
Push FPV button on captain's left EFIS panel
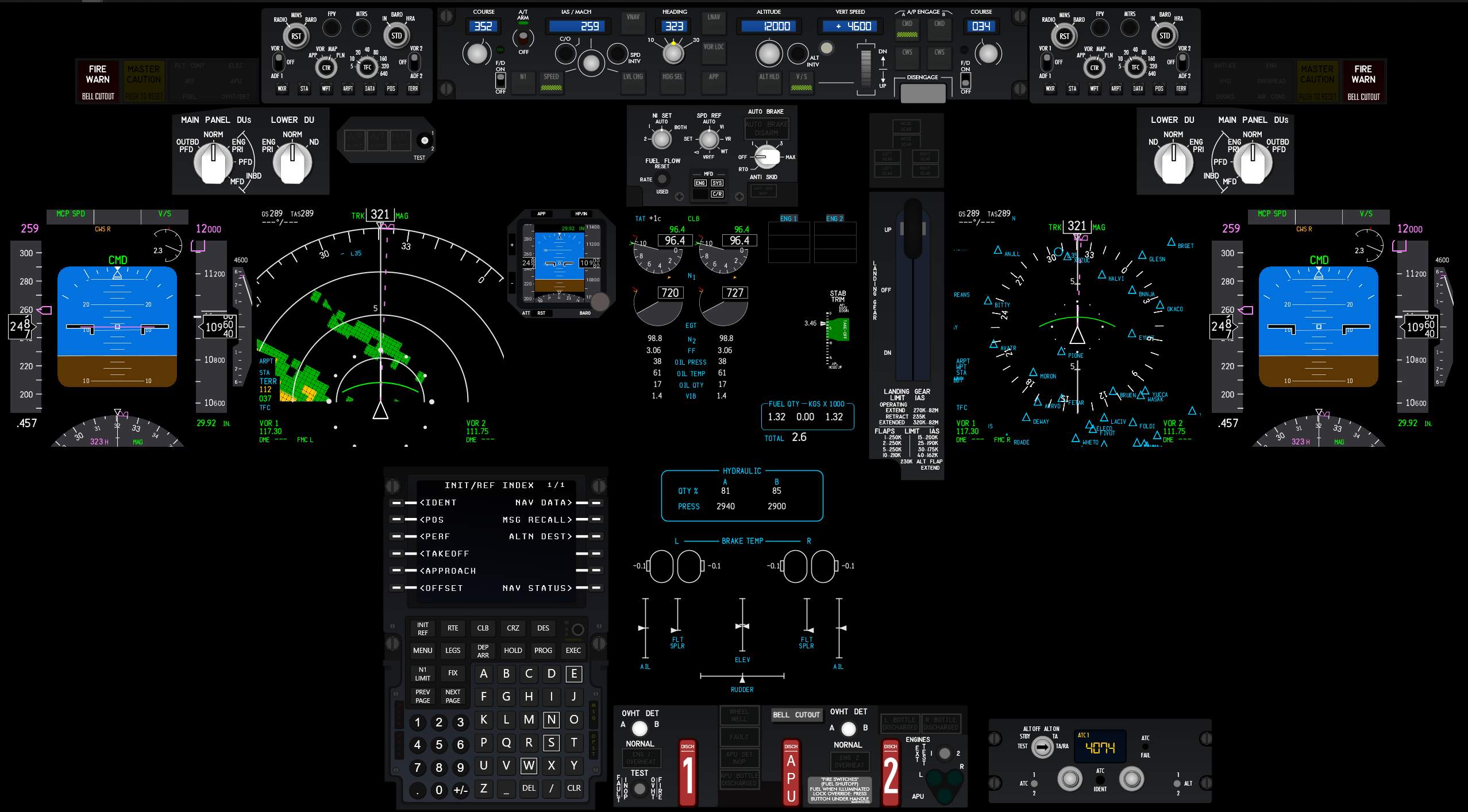[x=332, y=27]
